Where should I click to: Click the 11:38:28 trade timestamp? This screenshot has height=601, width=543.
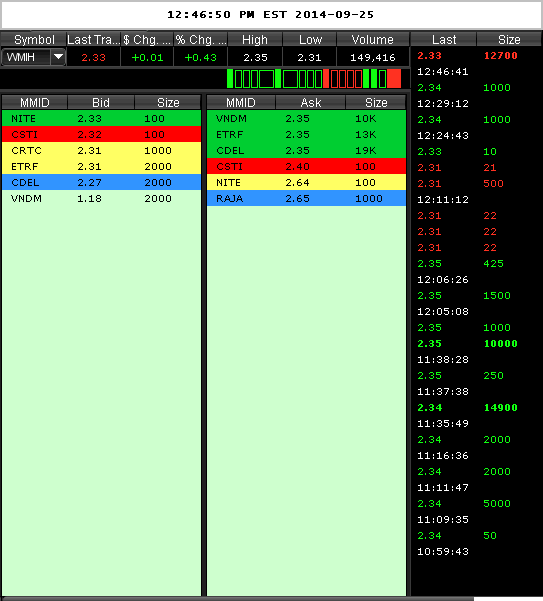(443, 360)
